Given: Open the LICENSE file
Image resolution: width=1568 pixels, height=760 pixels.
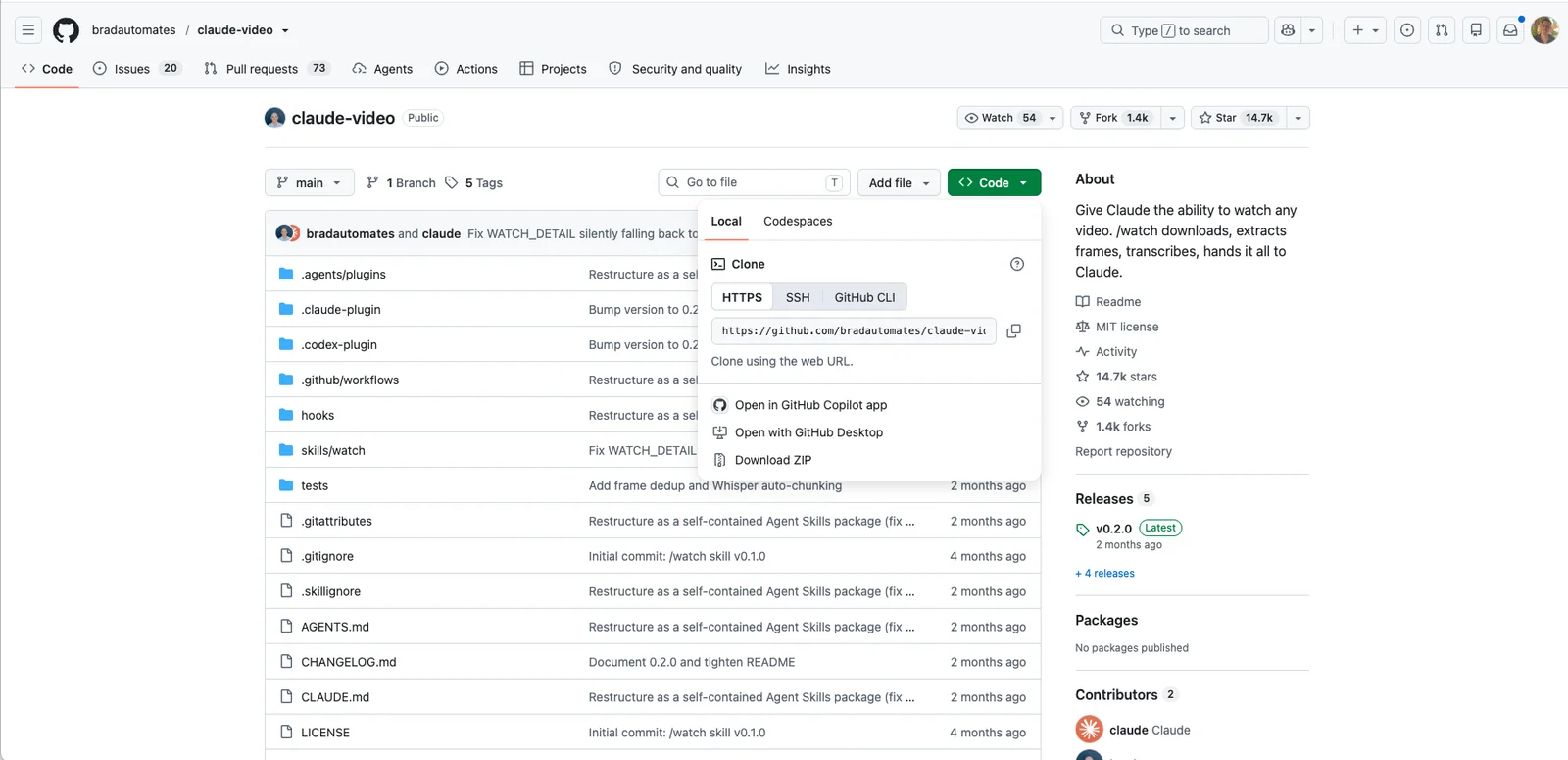Looking at the screenshot, I should (325, 733).
